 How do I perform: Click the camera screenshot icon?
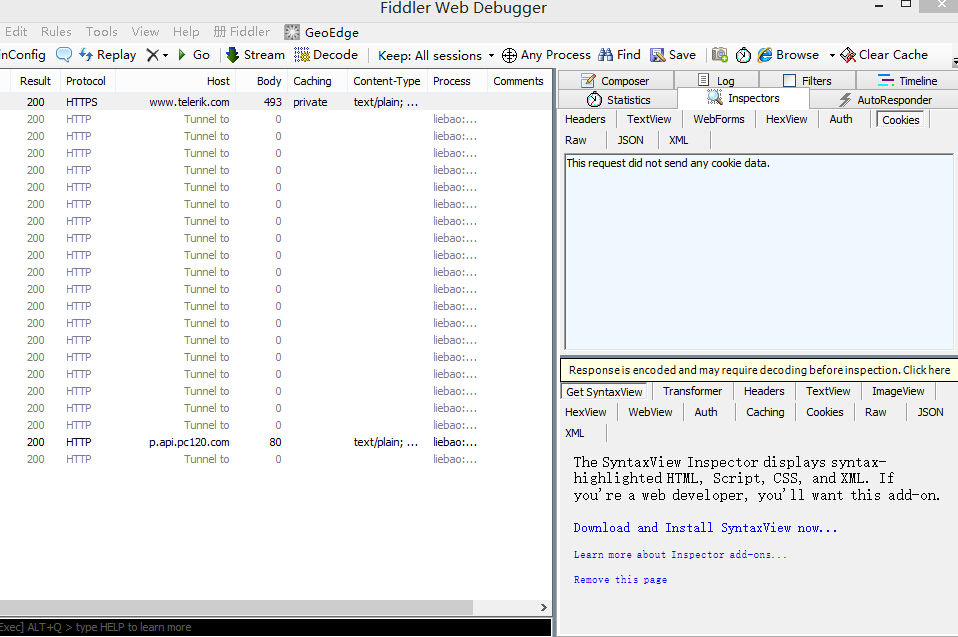pyautogui.click(x=720, y=55)
